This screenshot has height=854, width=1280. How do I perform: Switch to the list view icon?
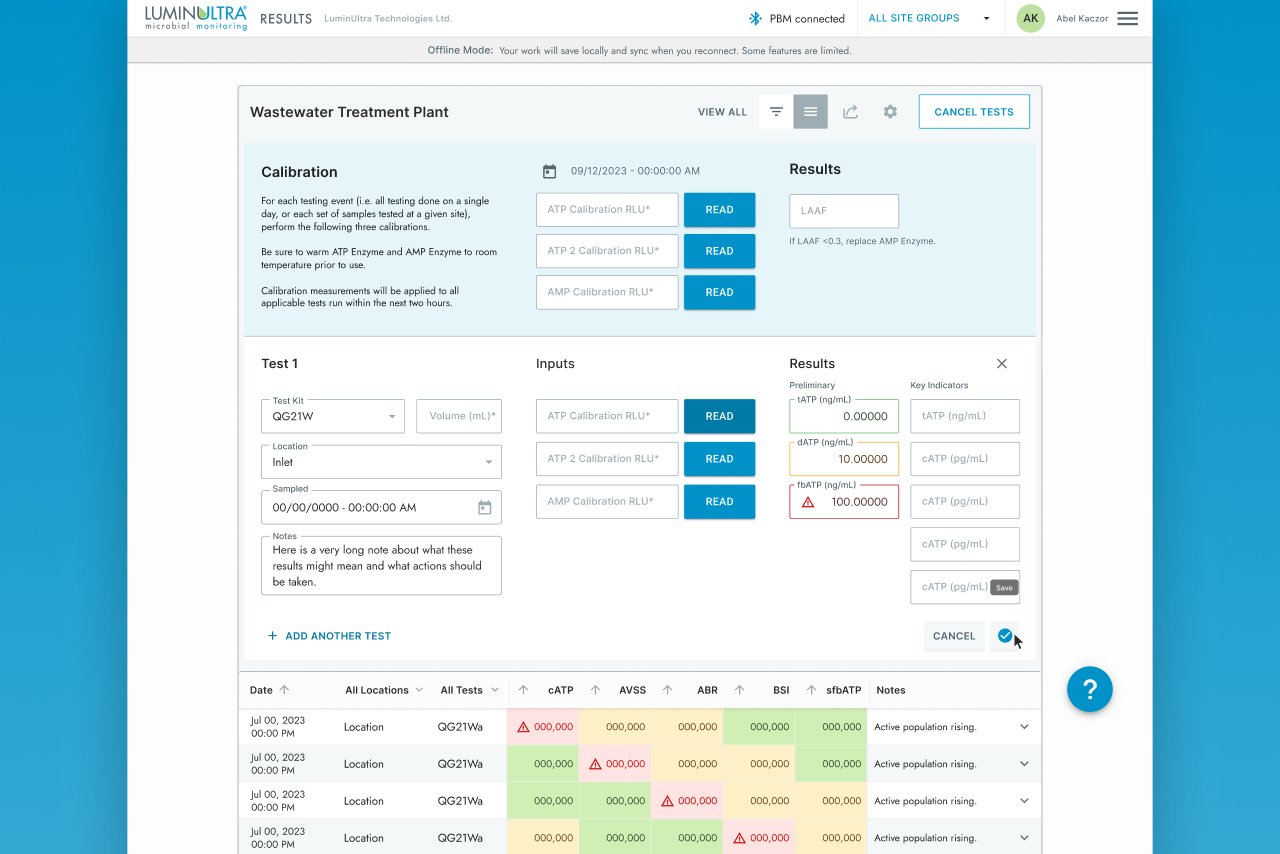[810, 112]
